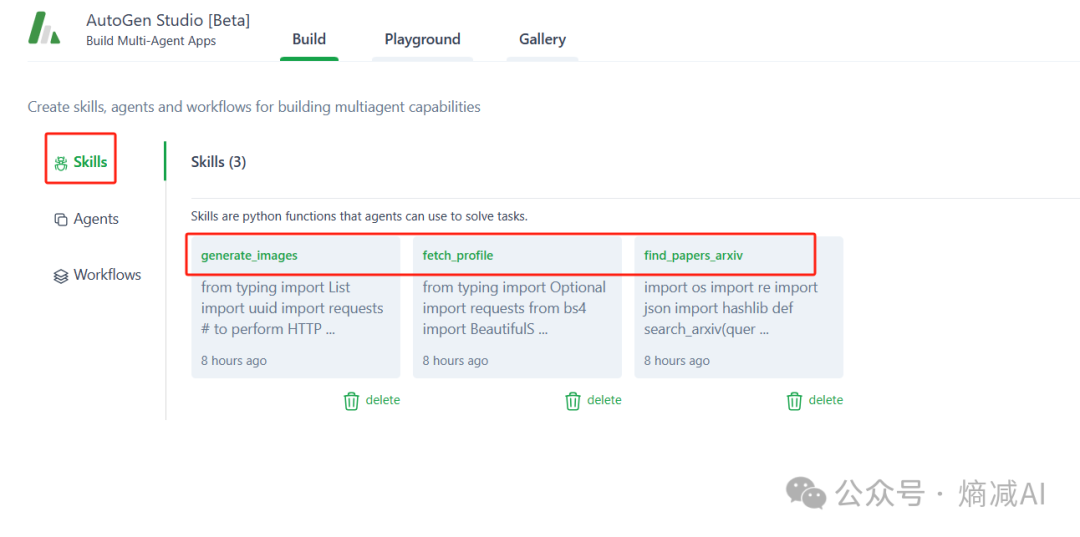Screen dimensions: 1080x537
Task: Open the find_papers_arxiv skill title
Action: tap(694, 255)
